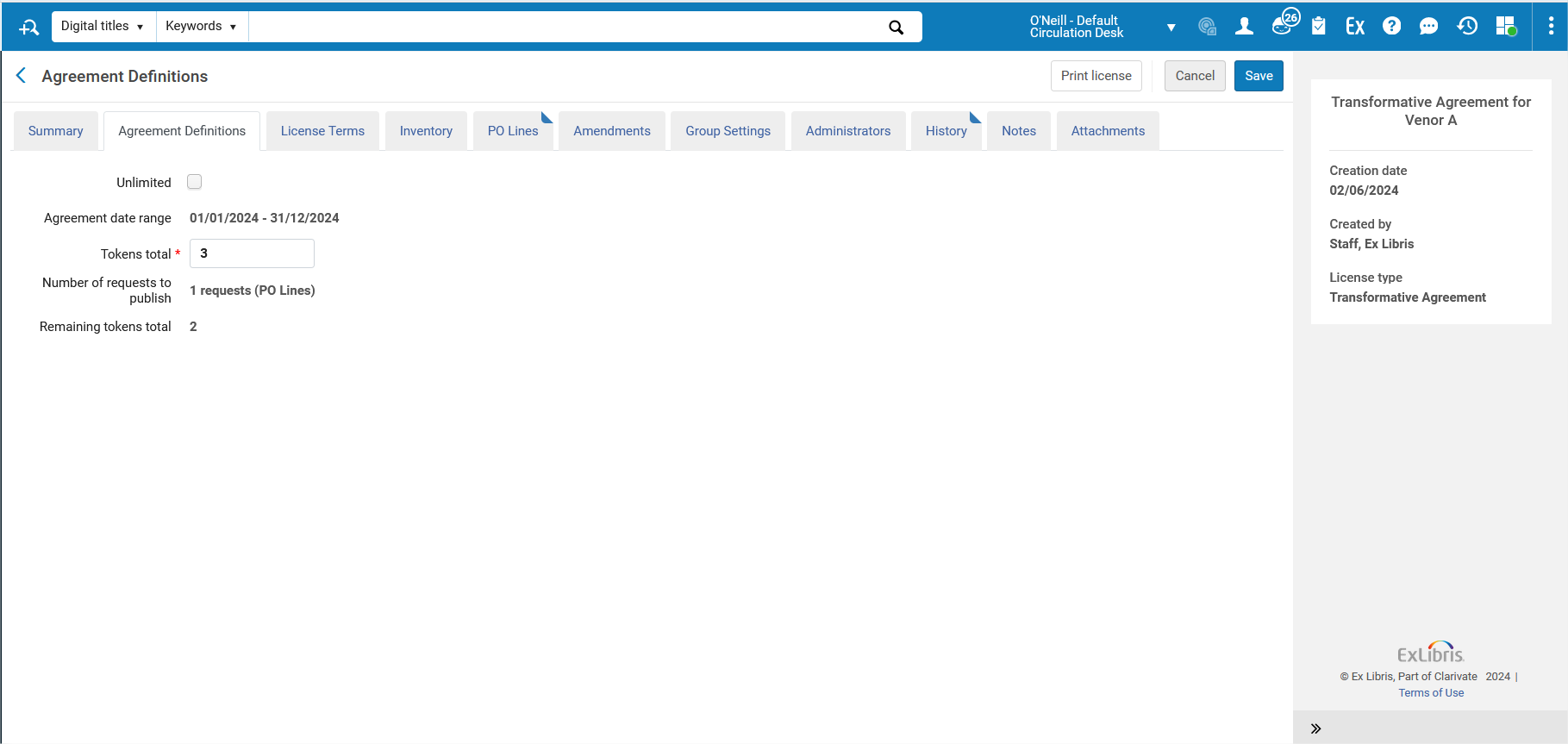Open the RFID reader icon
Screen dimensions: 1568x744
tap(1207, 27)
